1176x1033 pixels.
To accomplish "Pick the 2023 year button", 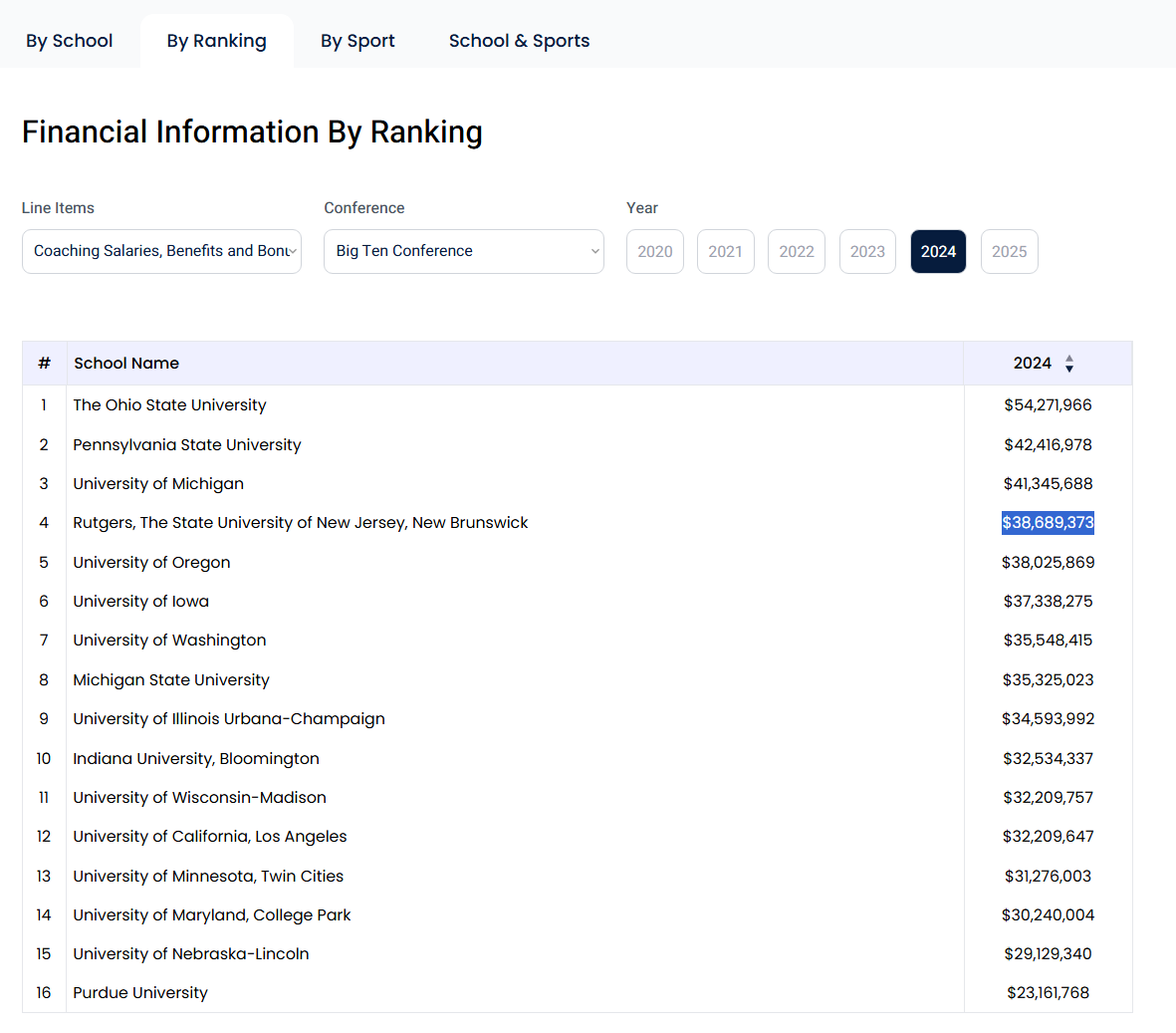I will [x=867, y=251].
